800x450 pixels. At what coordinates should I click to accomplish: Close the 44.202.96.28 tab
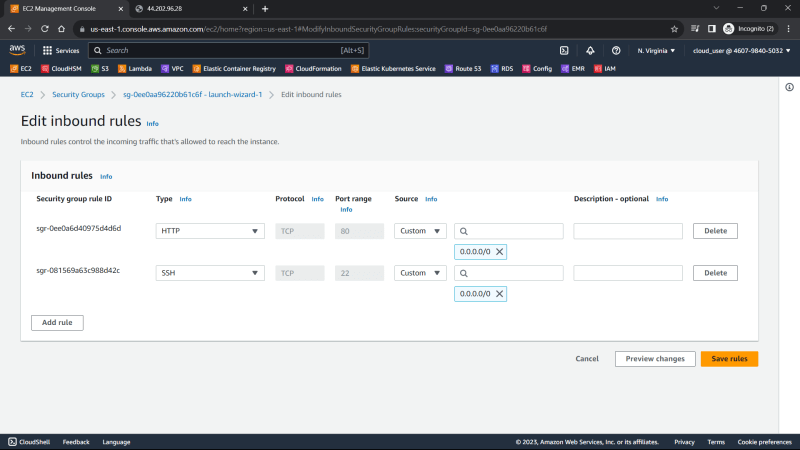[245, 9]
